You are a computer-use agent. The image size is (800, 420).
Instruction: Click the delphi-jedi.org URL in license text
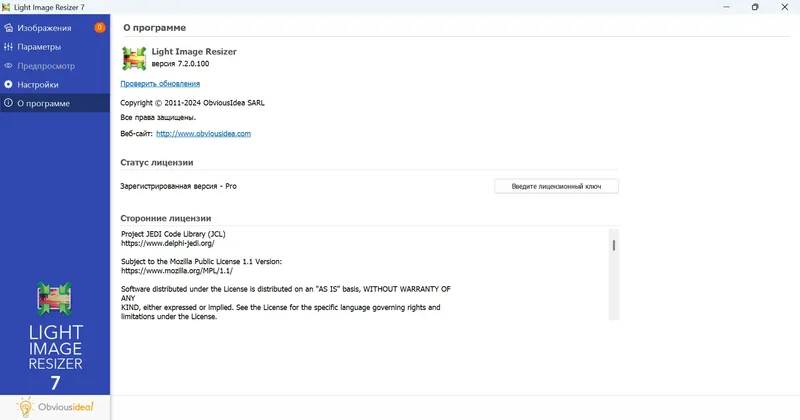tap(167, 243)
